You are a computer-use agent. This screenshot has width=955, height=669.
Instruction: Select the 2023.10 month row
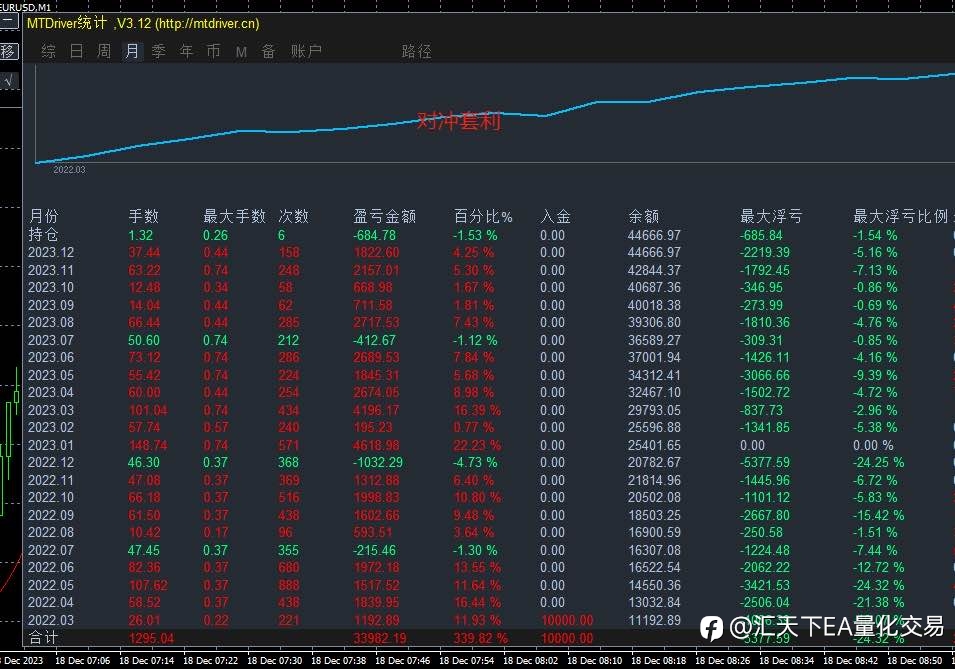tap(51, 287)
